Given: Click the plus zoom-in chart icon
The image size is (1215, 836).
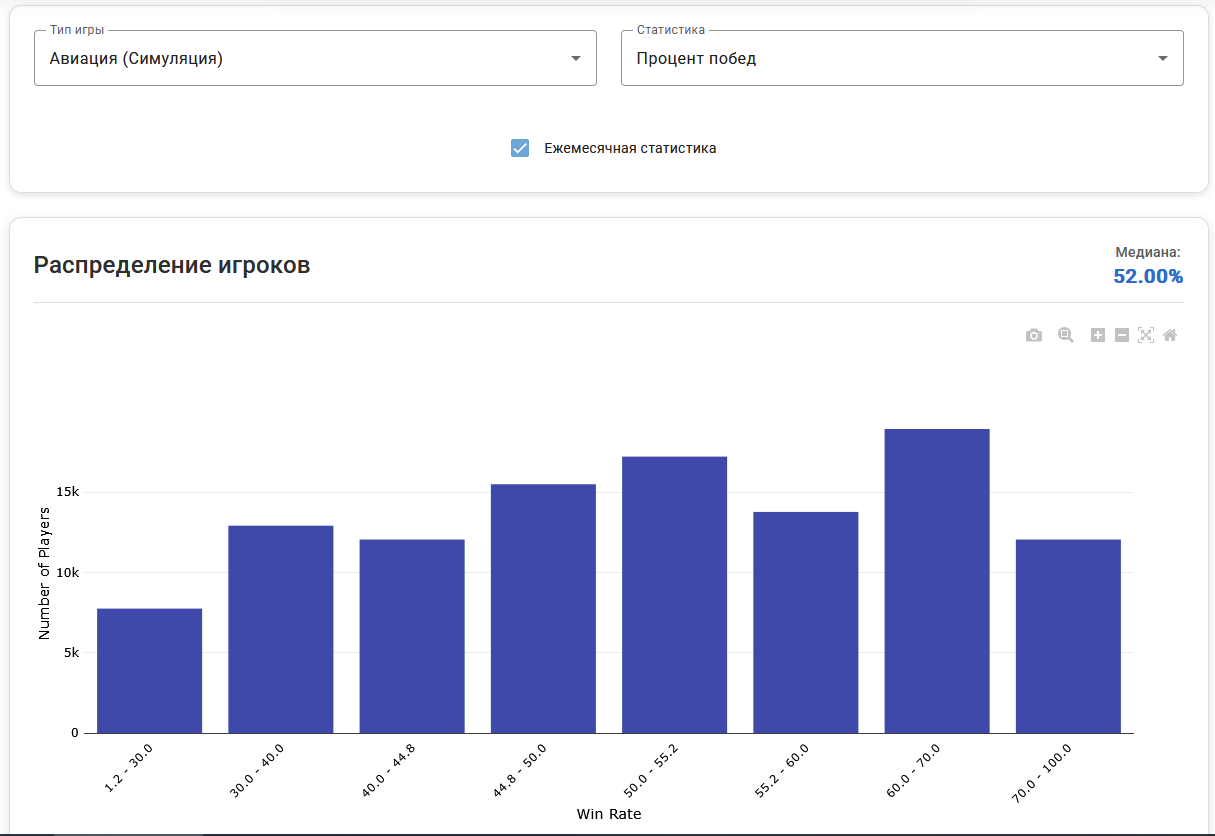Looking at the screenshot, I should coord(1097,336).
